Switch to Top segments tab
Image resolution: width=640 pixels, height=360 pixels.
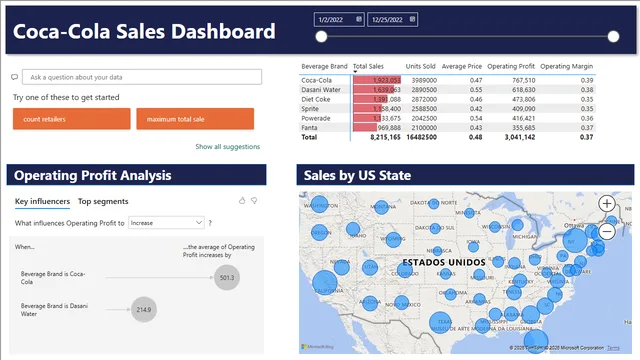point(103,201)
